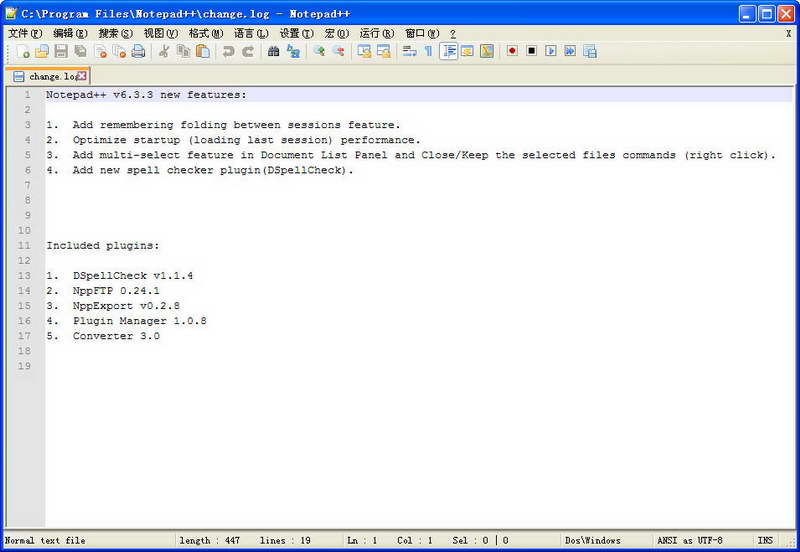This screenshot has height=552, width=800.
Task: Click line number 10 in the margin
Action: [24, 230]
